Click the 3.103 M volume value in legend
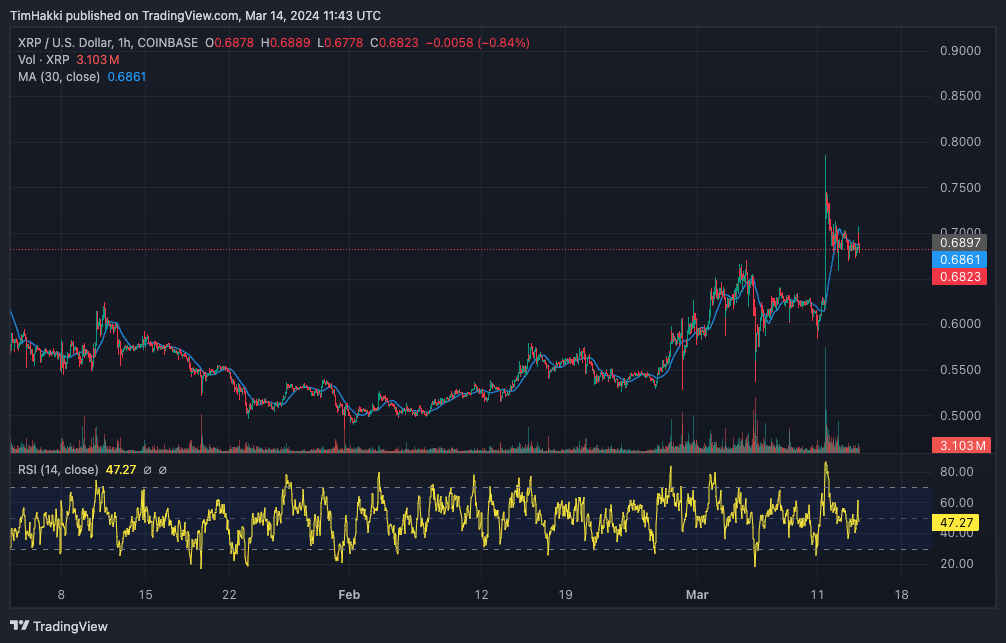This screenshot has height=643, width=1006. pyautogui.click(x=98, y=60)
